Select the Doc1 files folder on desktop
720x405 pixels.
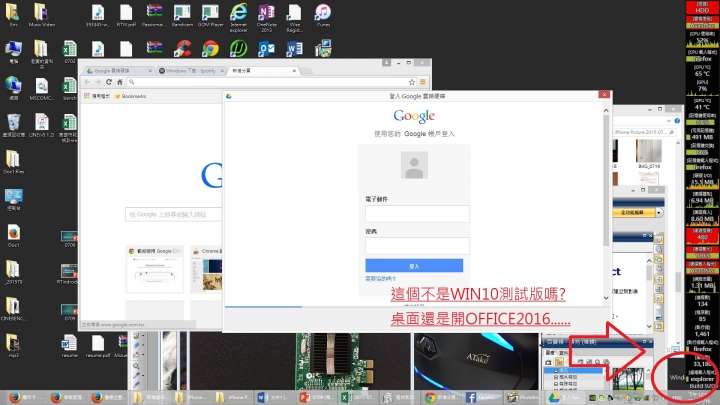pos(13,162)
